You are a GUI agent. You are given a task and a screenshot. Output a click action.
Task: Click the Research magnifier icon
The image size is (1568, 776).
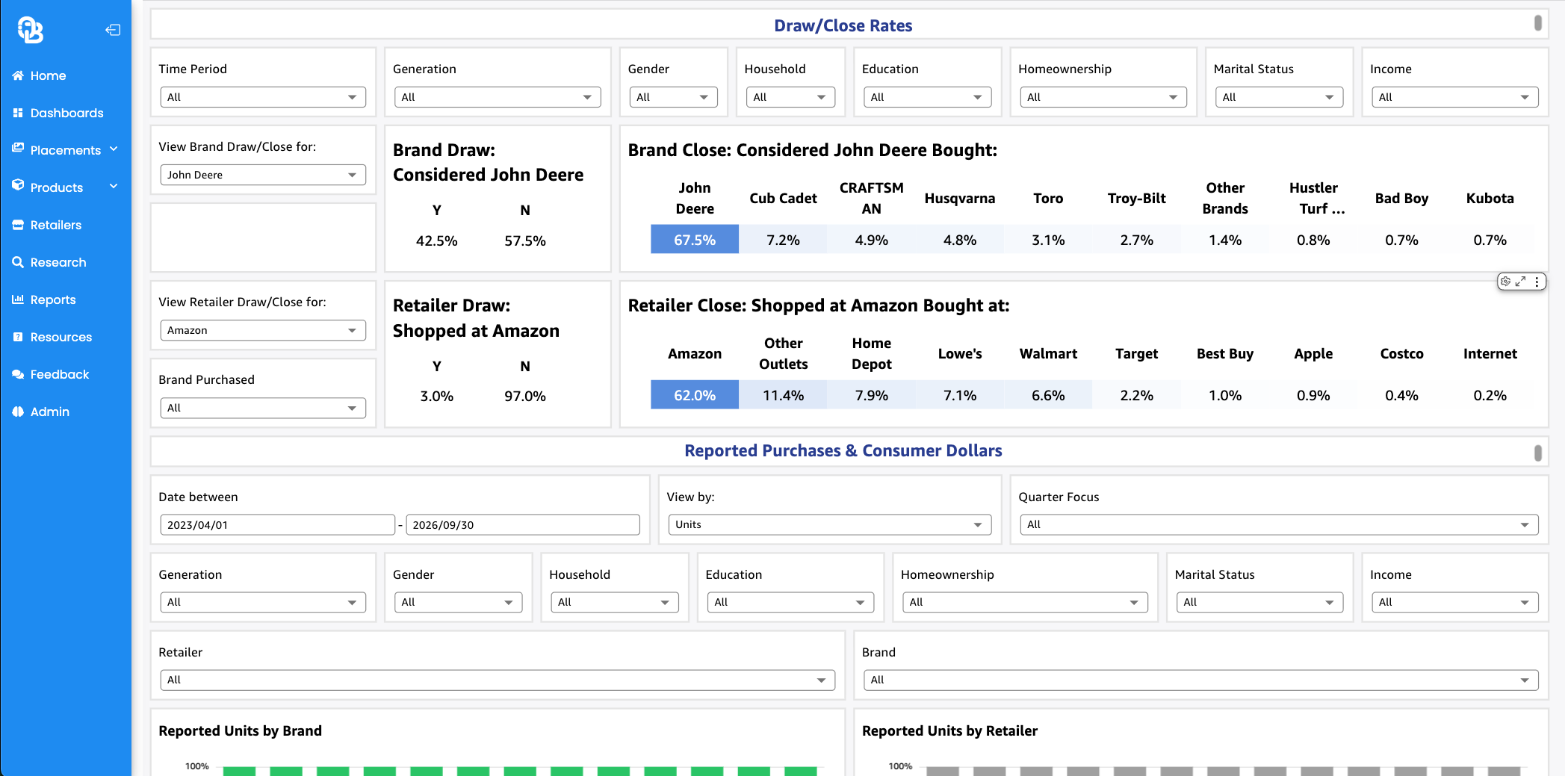pyautogui.click(x=18, y=262)
